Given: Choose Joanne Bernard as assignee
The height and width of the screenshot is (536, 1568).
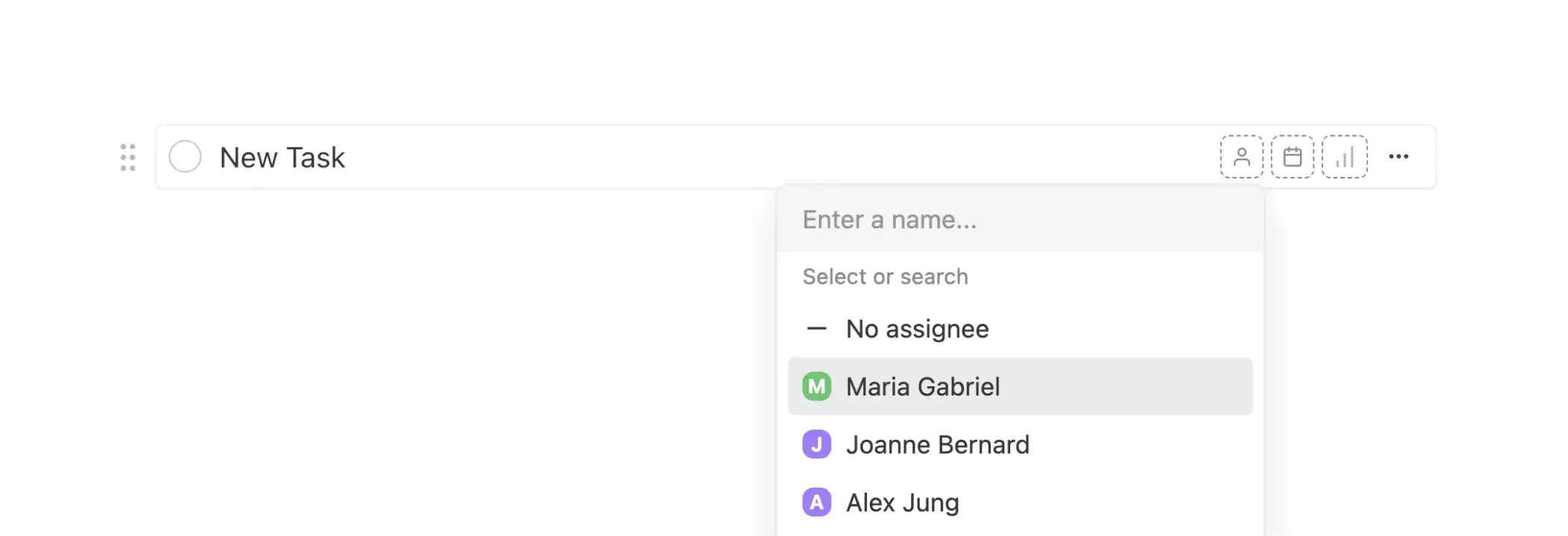Looking at the screenshot, I should (937, 445).
